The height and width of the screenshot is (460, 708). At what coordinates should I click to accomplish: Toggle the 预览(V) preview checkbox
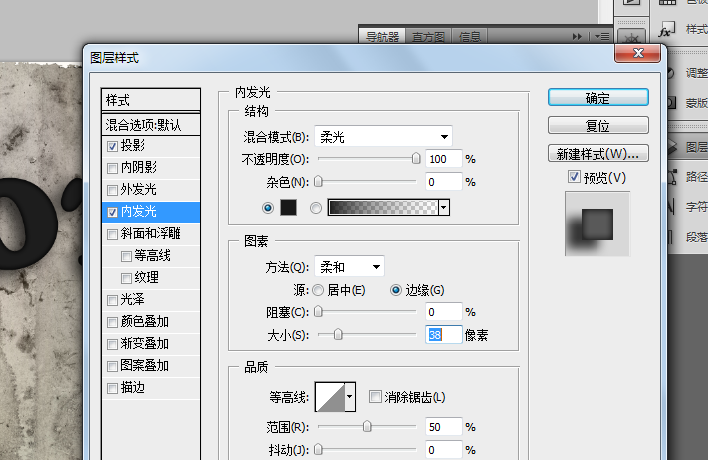(x=574, y=177)
